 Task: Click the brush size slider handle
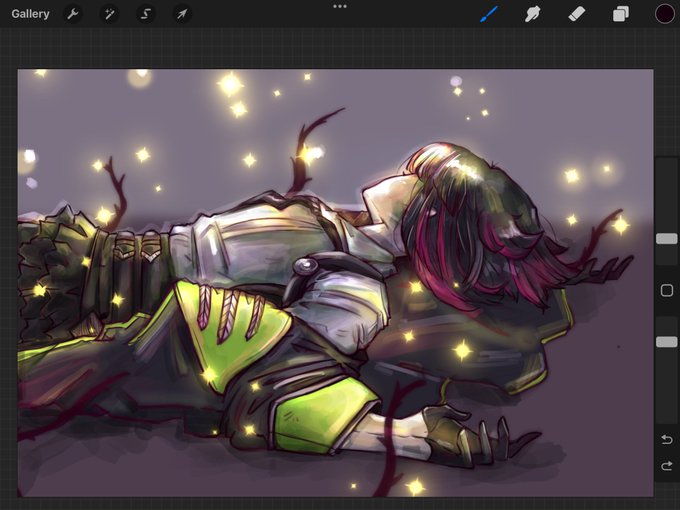tap(667, 239)
